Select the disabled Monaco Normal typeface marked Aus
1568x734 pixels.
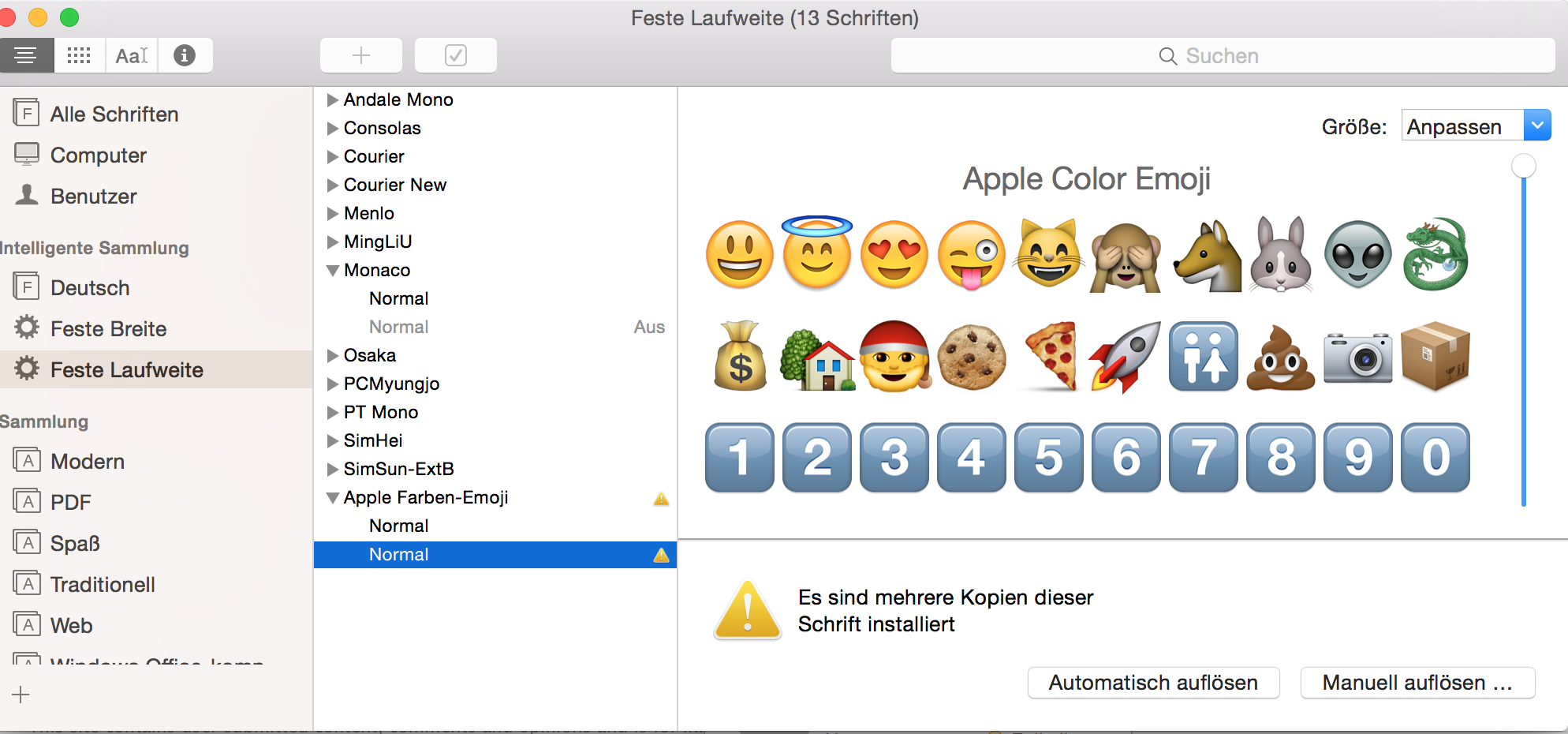[x=495, y=327]
